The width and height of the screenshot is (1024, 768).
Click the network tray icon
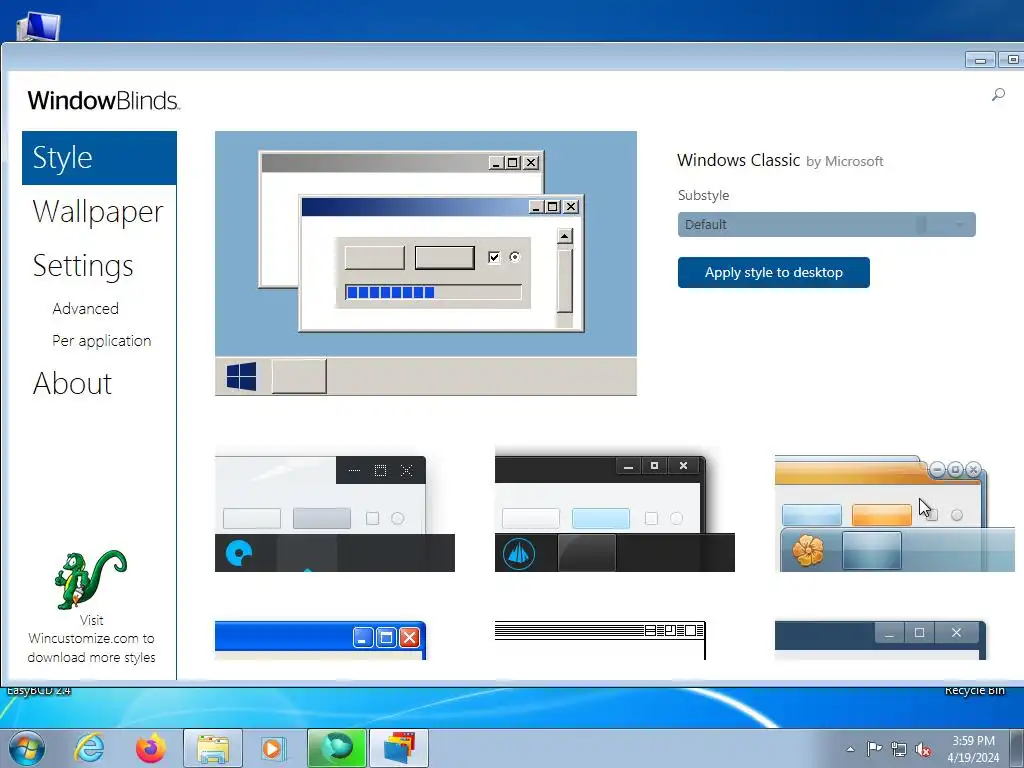[x=899, y=749]
